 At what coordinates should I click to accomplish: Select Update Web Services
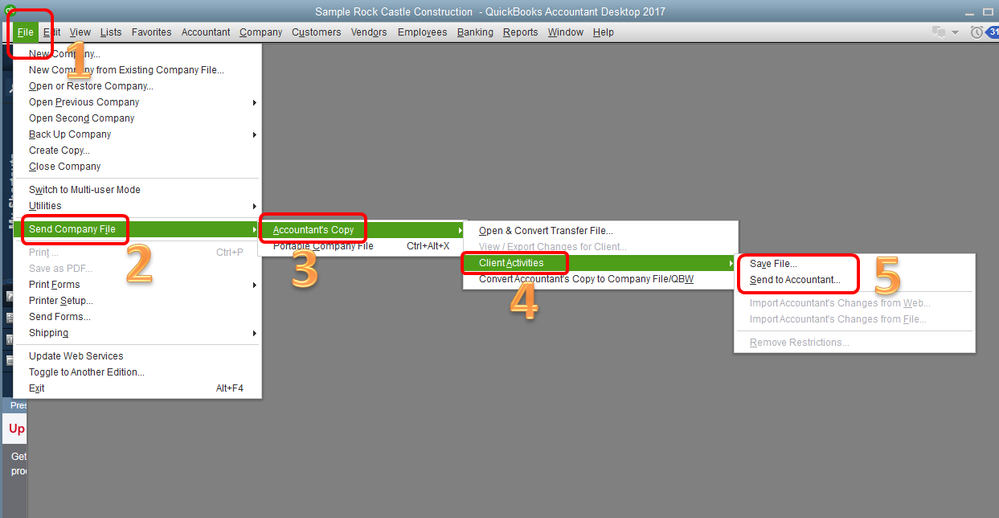76,356
